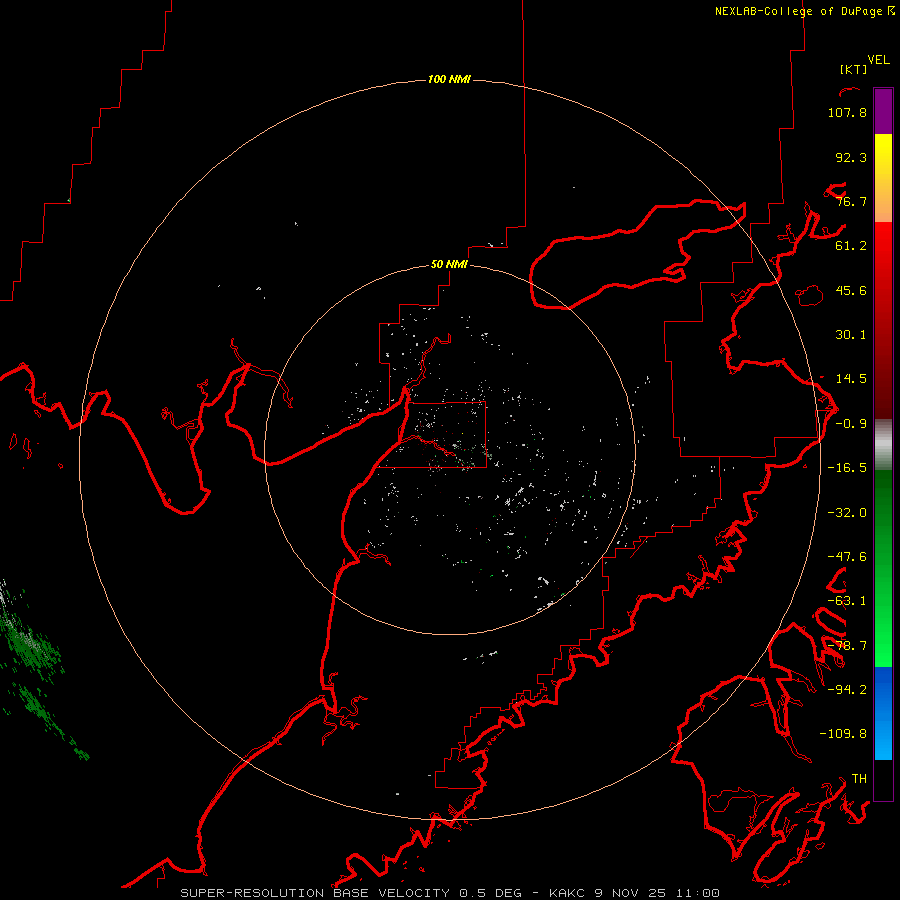
Task: Select the -32.0 velocity scale value
Action: tap(847, 513)
